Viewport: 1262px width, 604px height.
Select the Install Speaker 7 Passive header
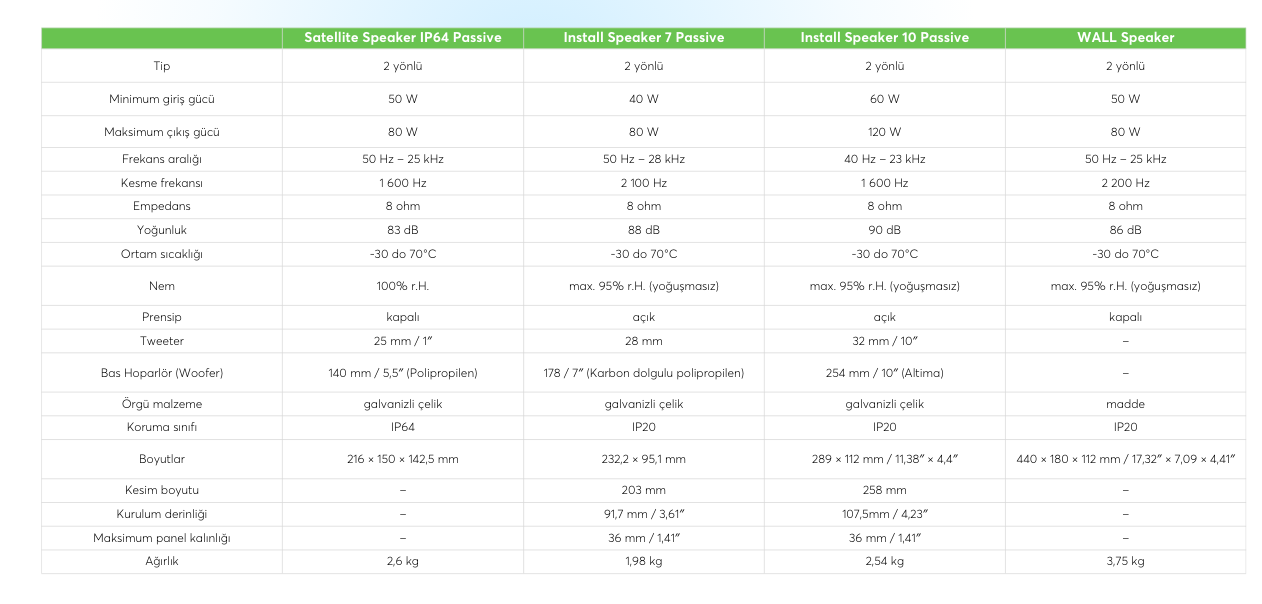643,38
